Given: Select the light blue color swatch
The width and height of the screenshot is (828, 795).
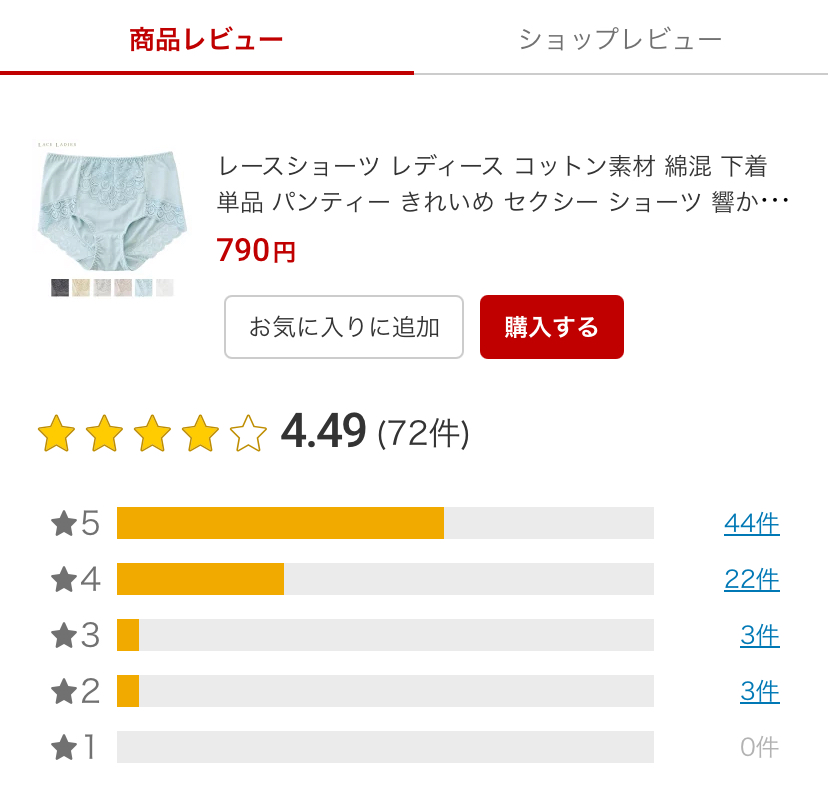Looking at the screenshot, I should pyautogui.click(x=144, y=288).
